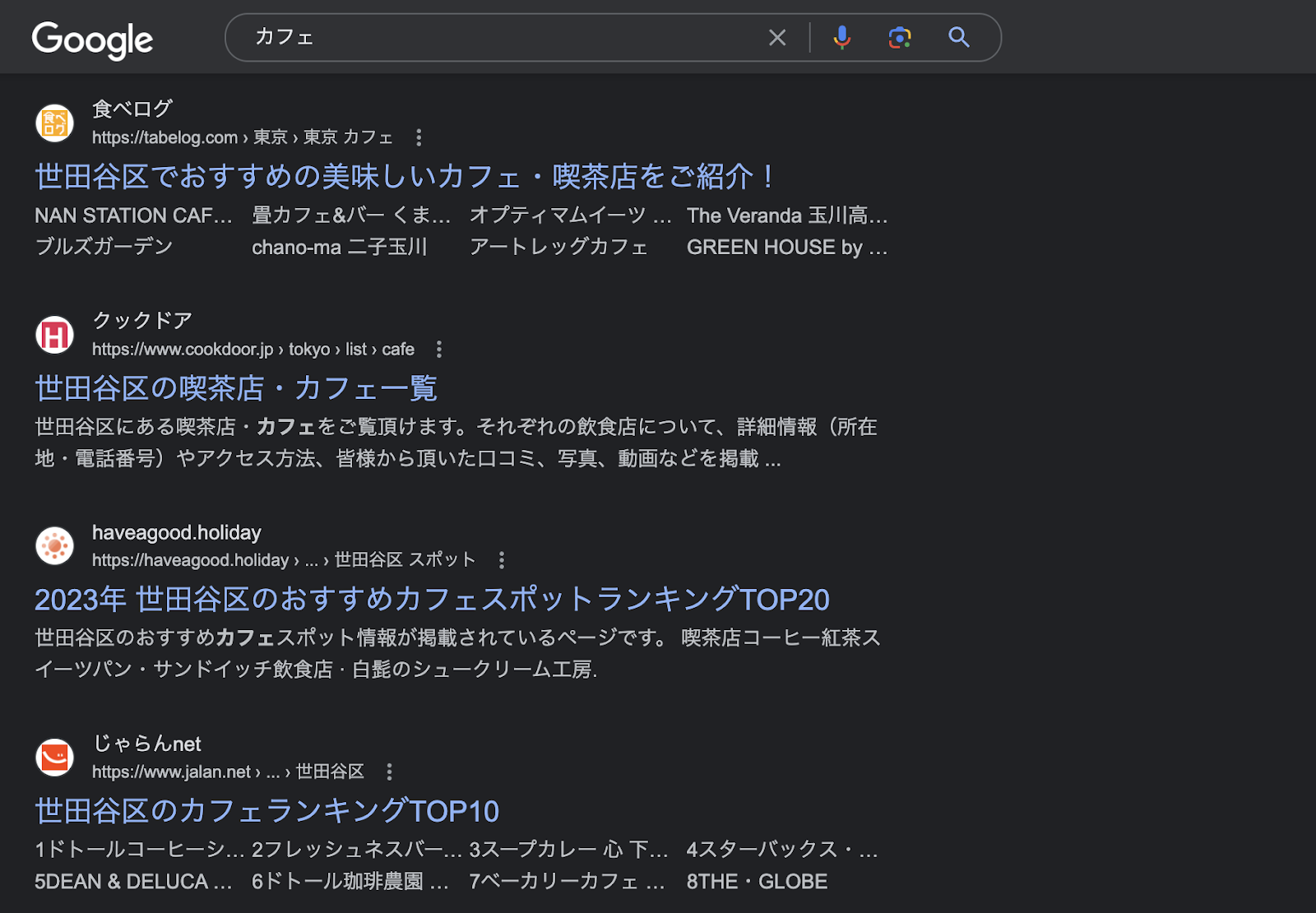Open 世田谷区のカフェランキングTOP10 result

pyautogui.click(x=267, y=811)
